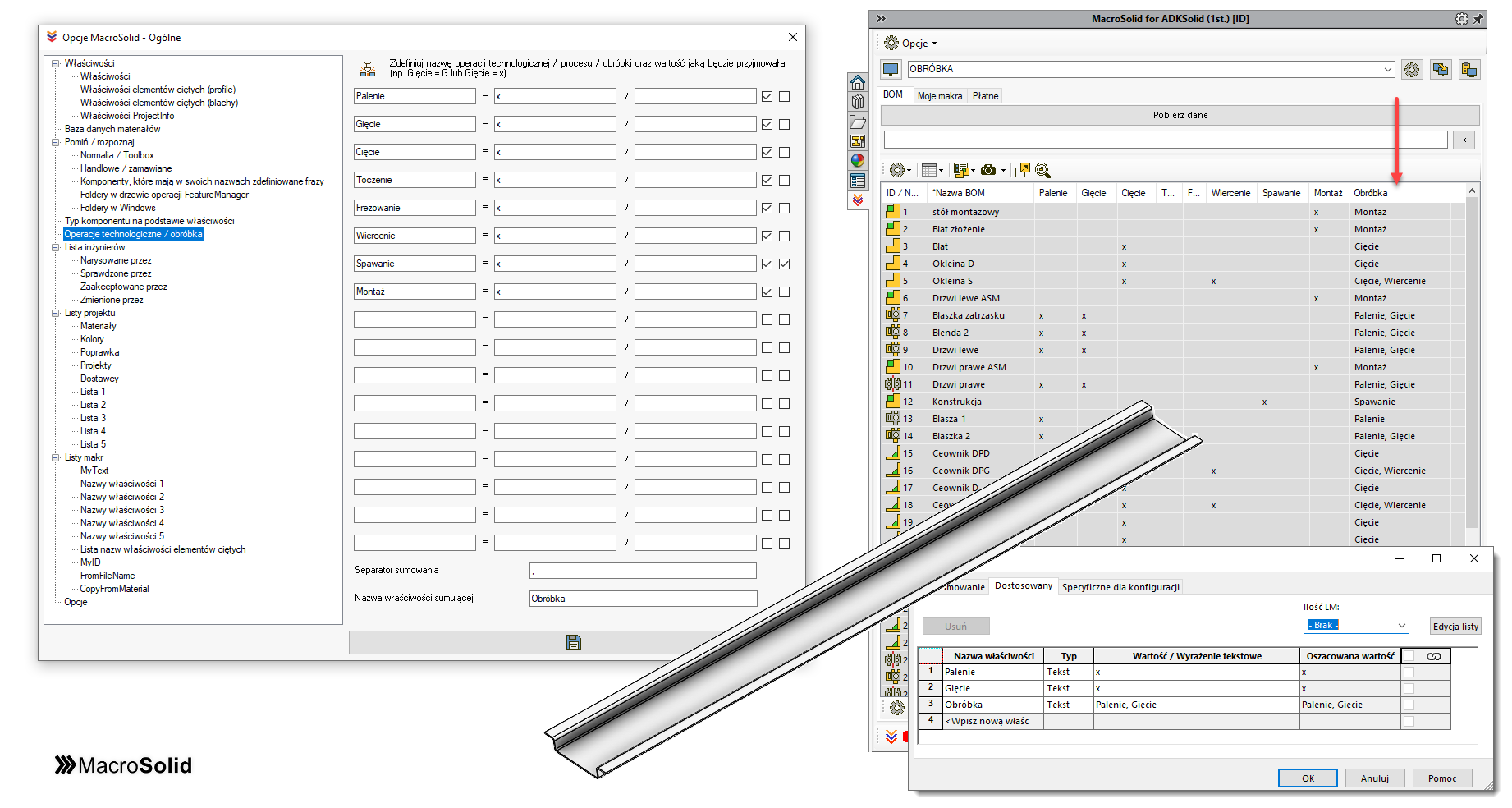
Task: Uncheck the first checkbox in Toczenie row
Action: point(767,180)
